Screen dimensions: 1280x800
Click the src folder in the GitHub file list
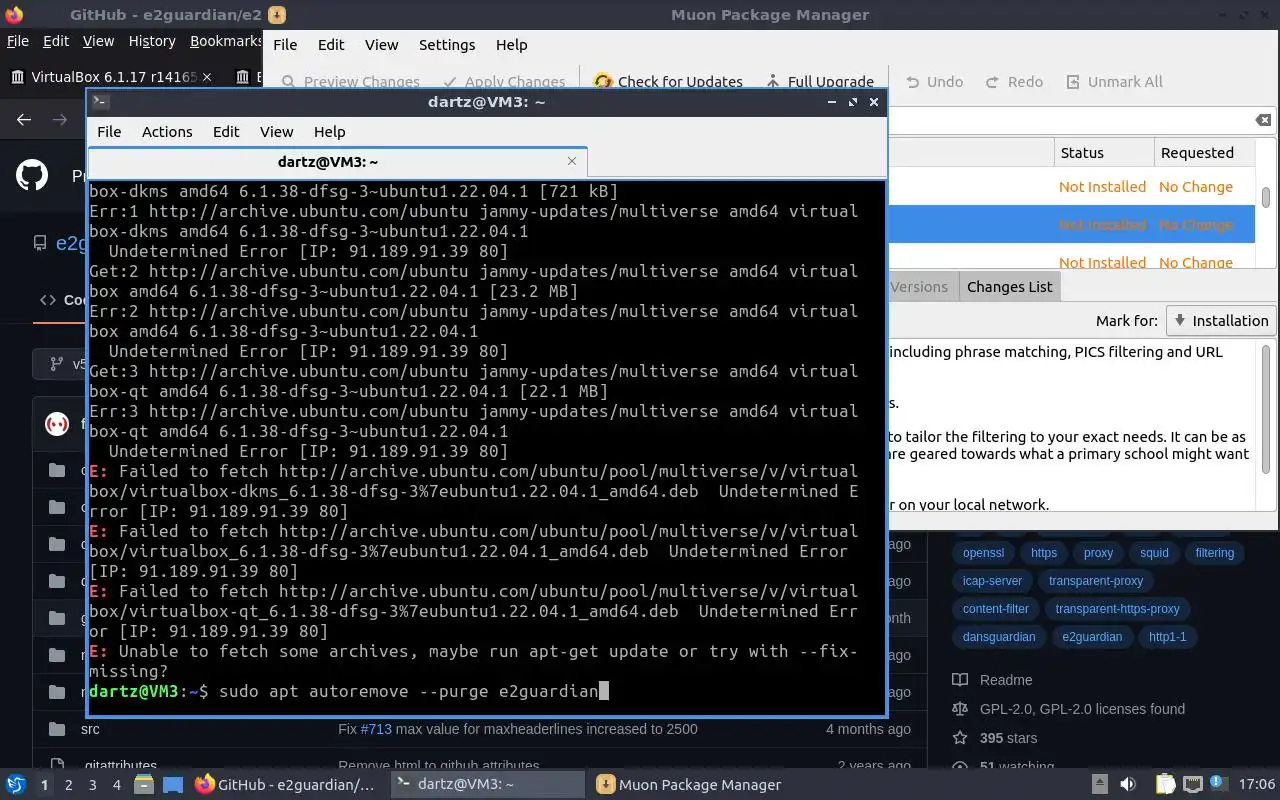(90, 729)
